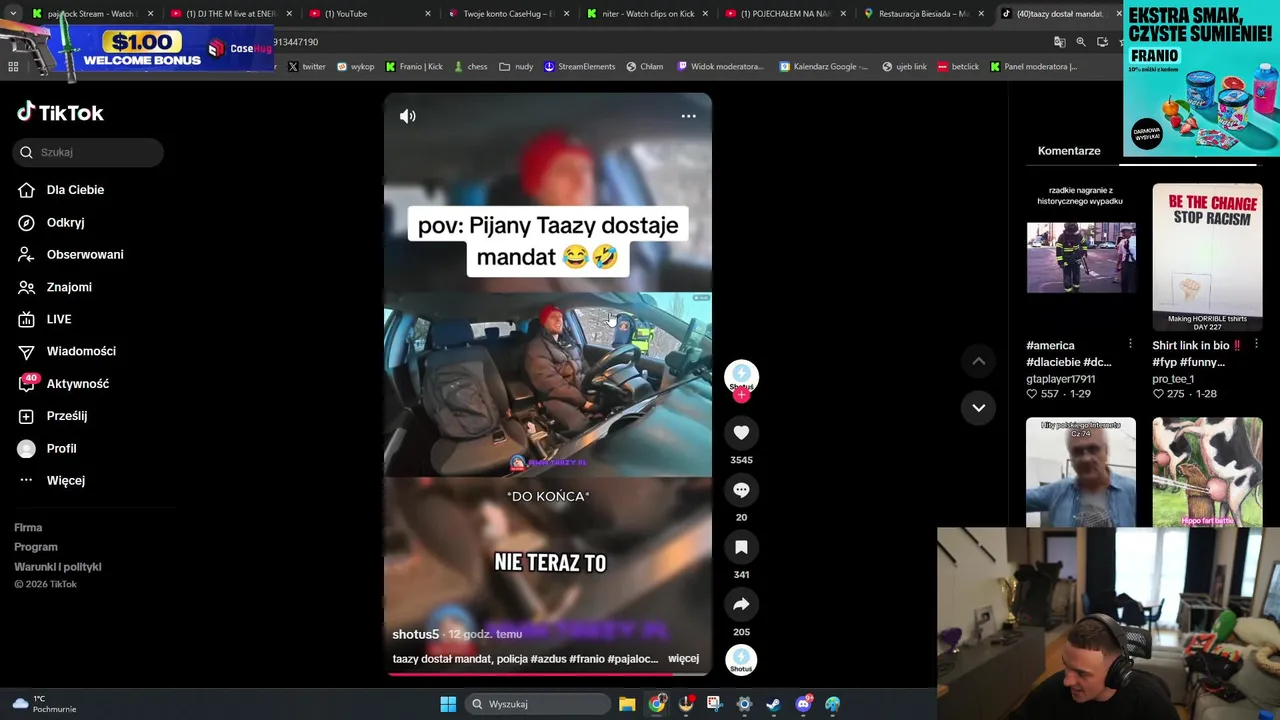Open the Odkryj page

tap(65, 222)
